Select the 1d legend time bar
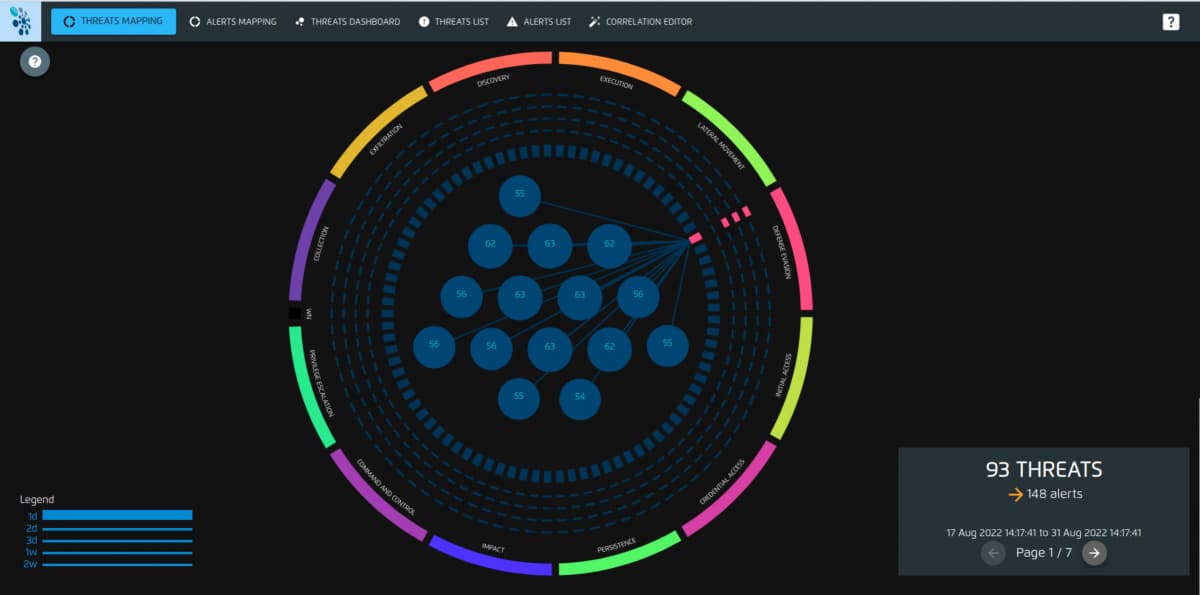 tap(117, 515)
